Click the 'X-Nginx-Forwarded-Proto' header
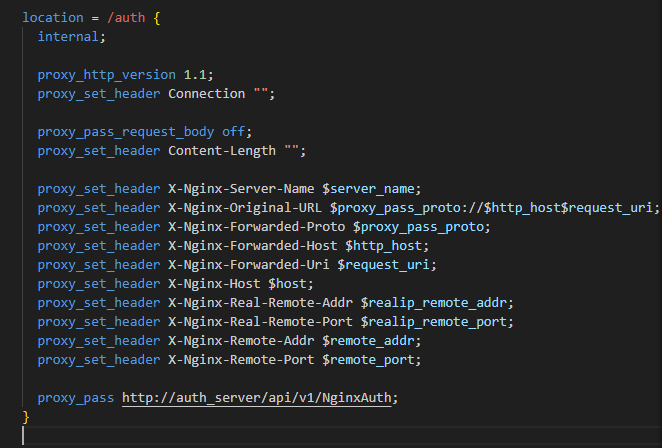The height and width of the screenshot is (448, 662). (257, 227)
